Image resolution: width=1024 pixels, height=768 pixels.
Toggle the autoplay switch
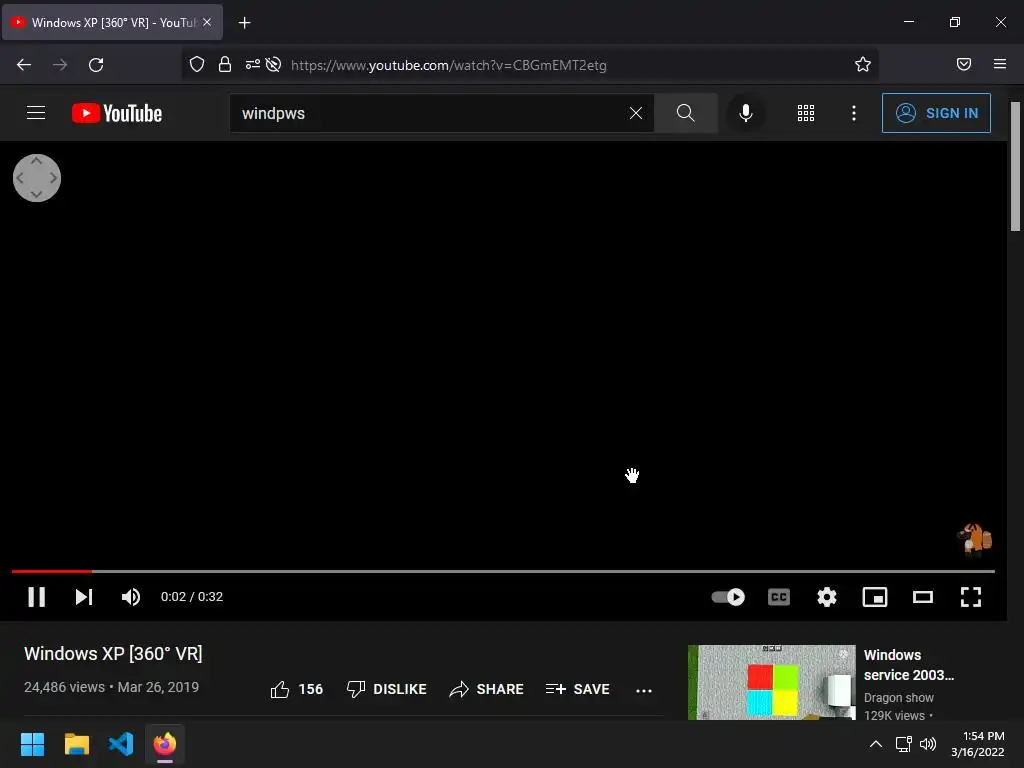728,597
